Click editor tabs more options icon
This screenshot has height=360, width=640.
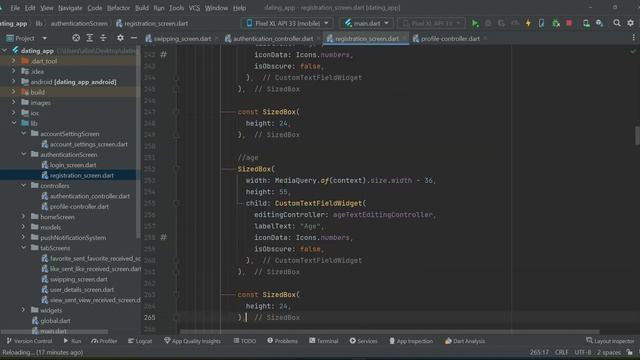coord(633,38)
